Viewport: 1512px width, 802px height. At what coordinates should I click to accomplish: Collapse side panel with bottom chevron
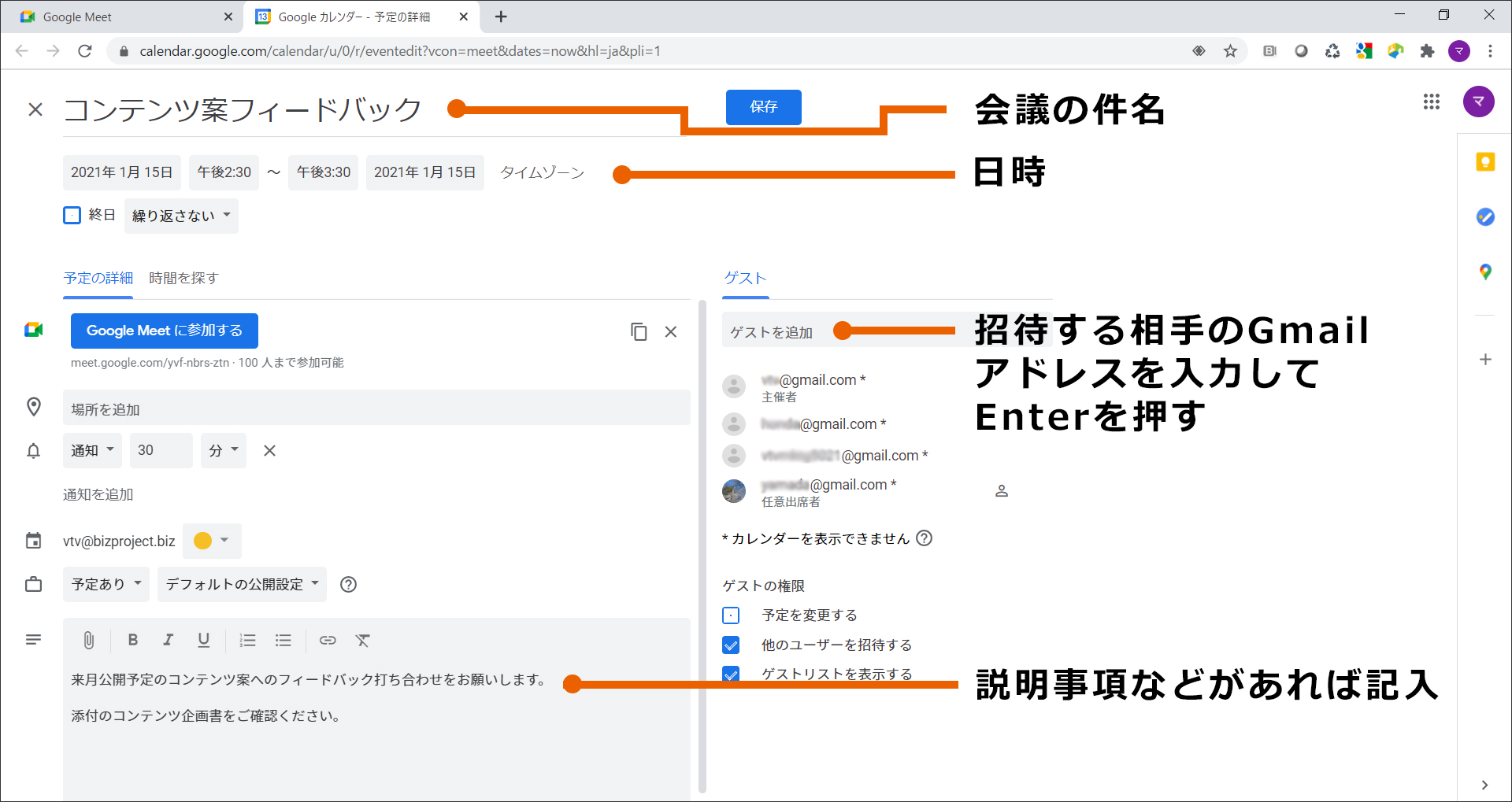1484,785
